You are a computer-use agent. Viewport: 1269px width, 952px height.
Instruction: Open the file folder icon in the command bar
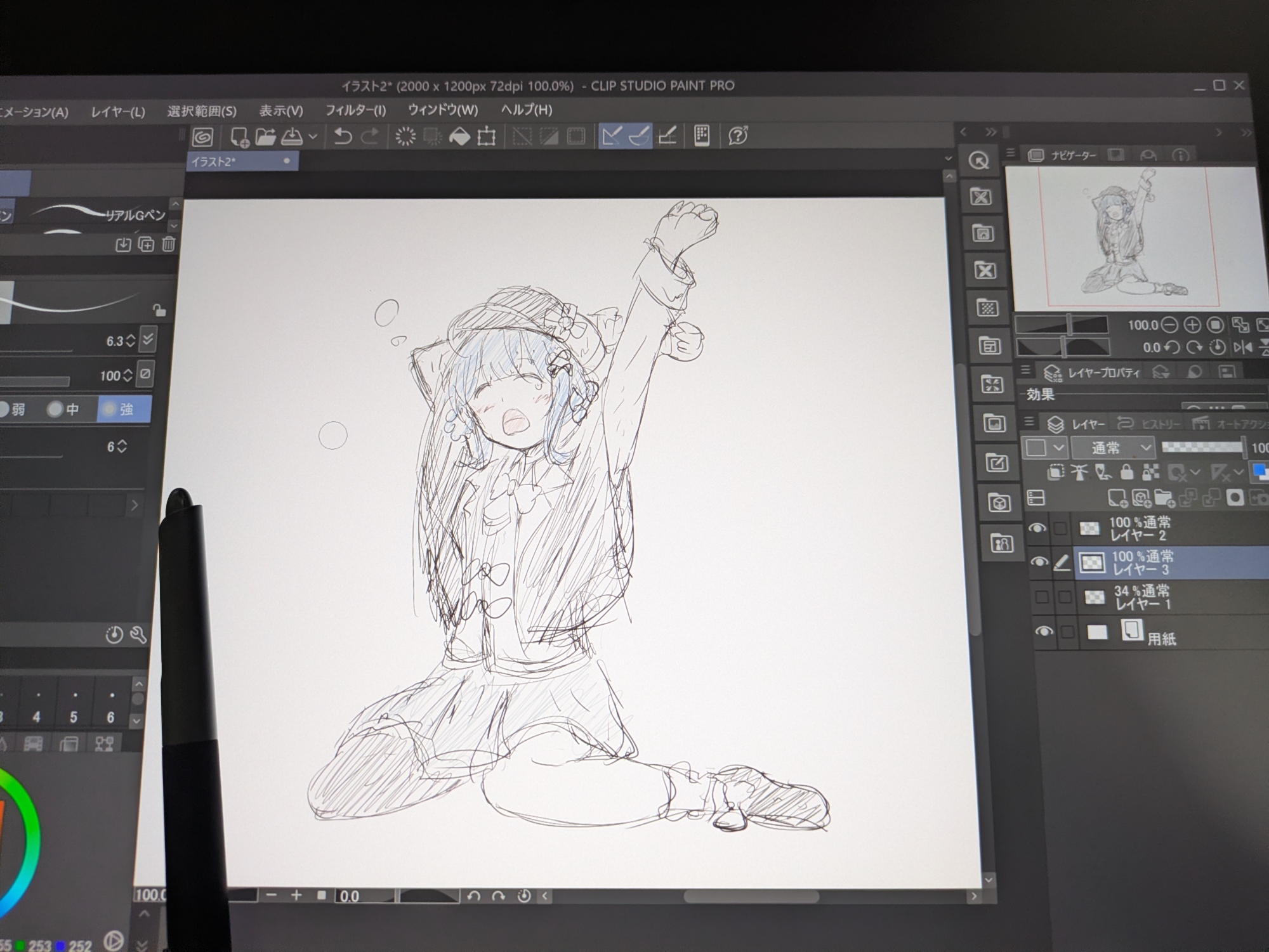(265, 136)
